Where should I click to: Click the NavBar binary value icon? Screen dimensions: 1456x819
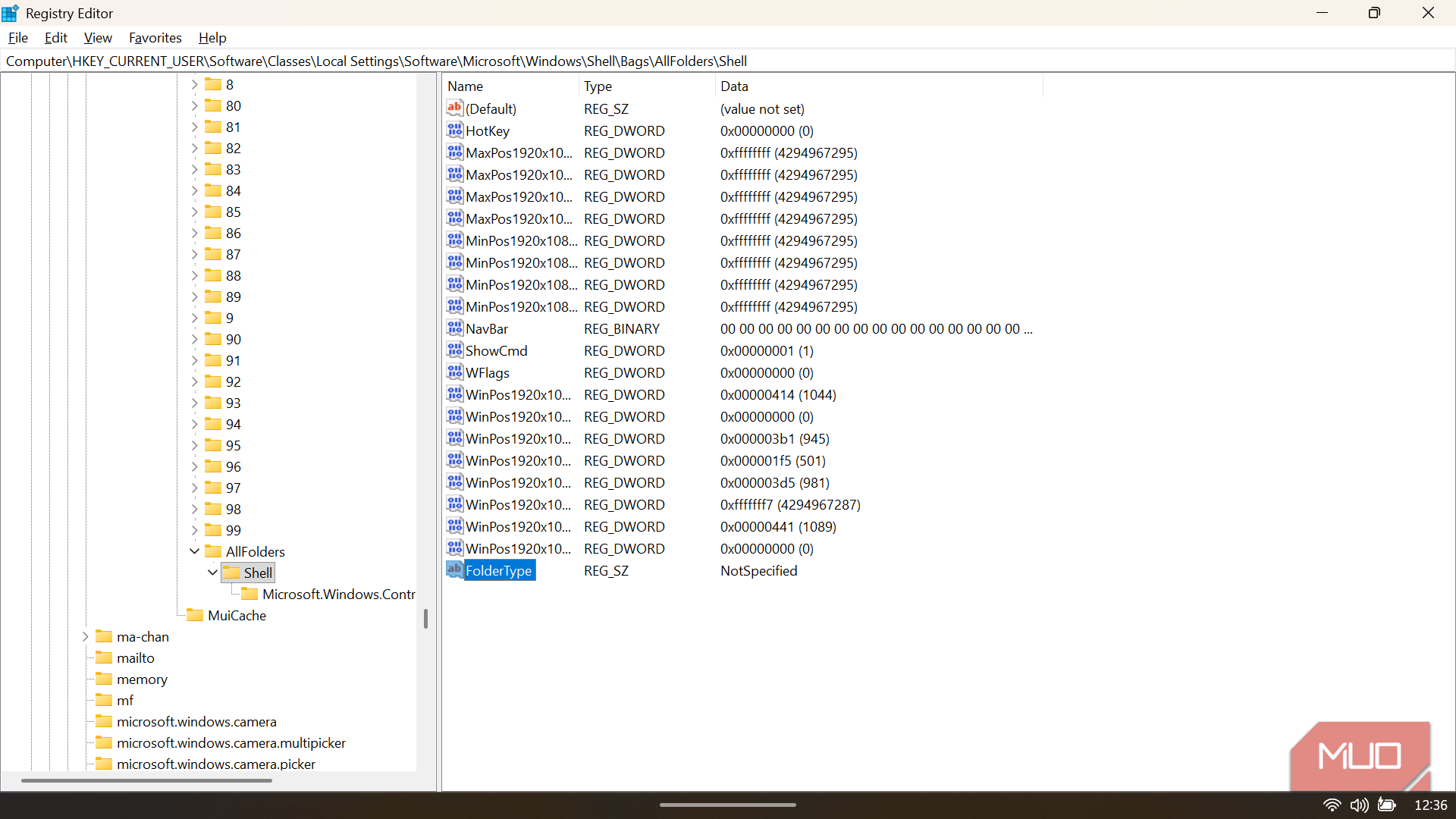(455, 328)
